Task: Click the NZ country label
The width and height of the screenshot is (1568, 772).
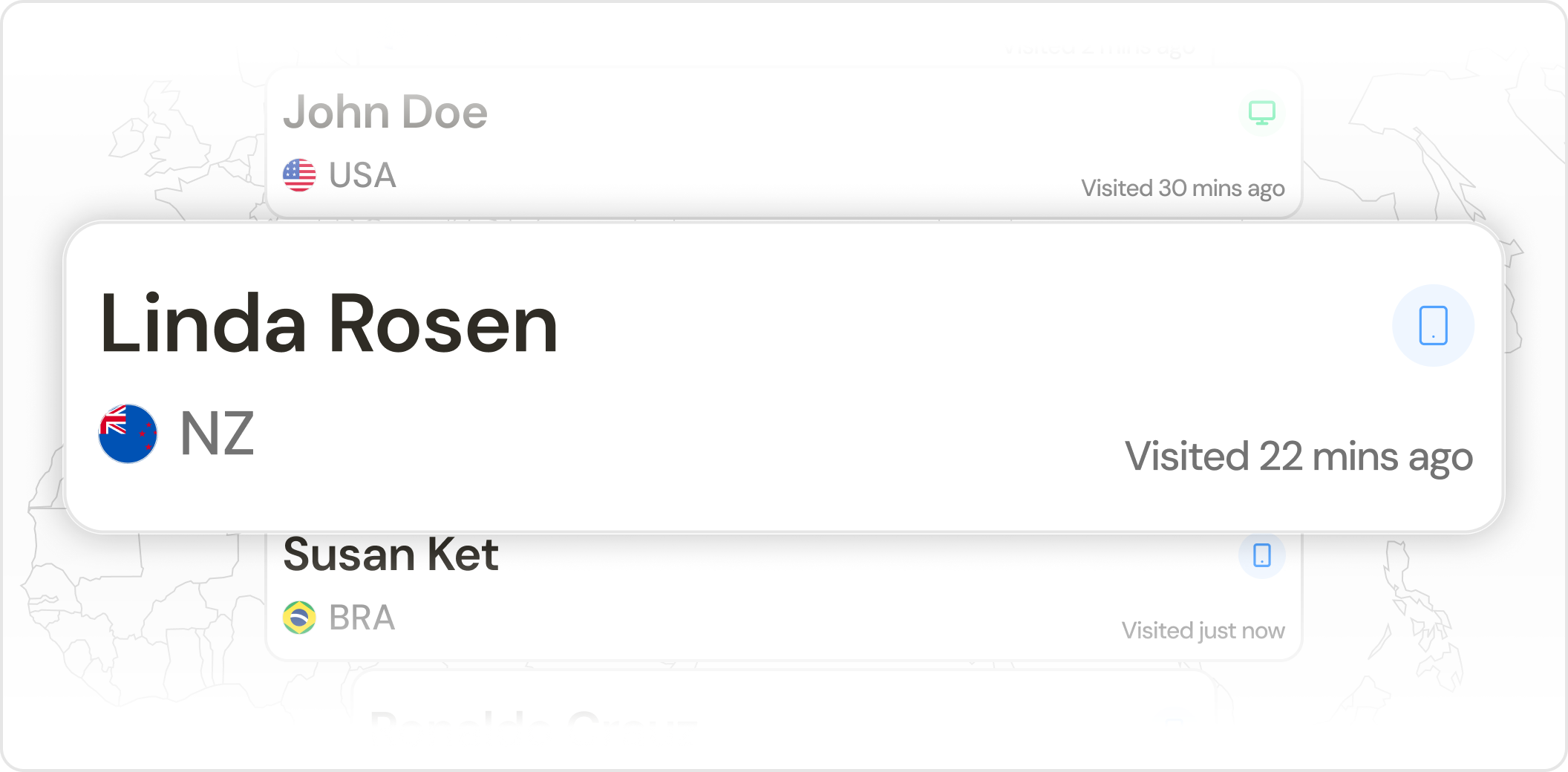Action: pyautogui.click(x=217, y=434)
